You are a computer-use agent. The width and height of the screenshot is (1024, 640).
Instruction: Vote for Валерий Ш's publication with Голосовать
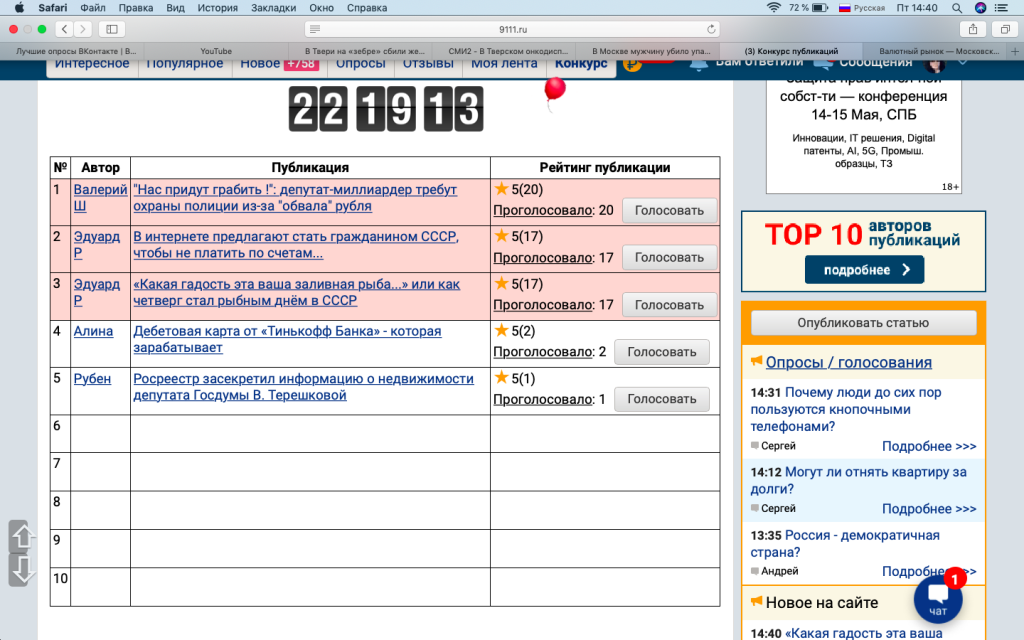point(669,210)
